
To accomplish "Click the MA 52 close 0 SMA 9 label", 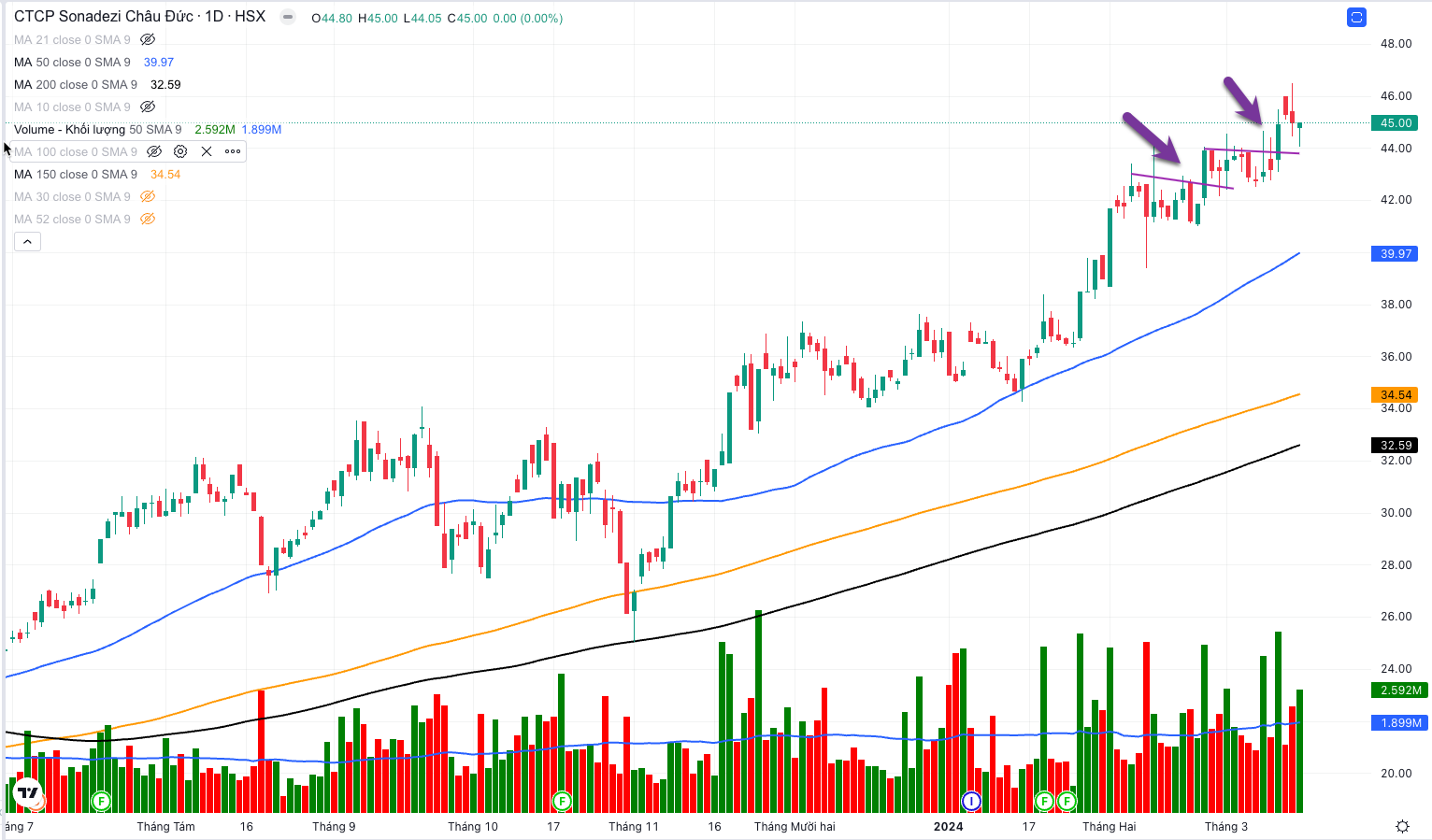I will coord(72,219).
